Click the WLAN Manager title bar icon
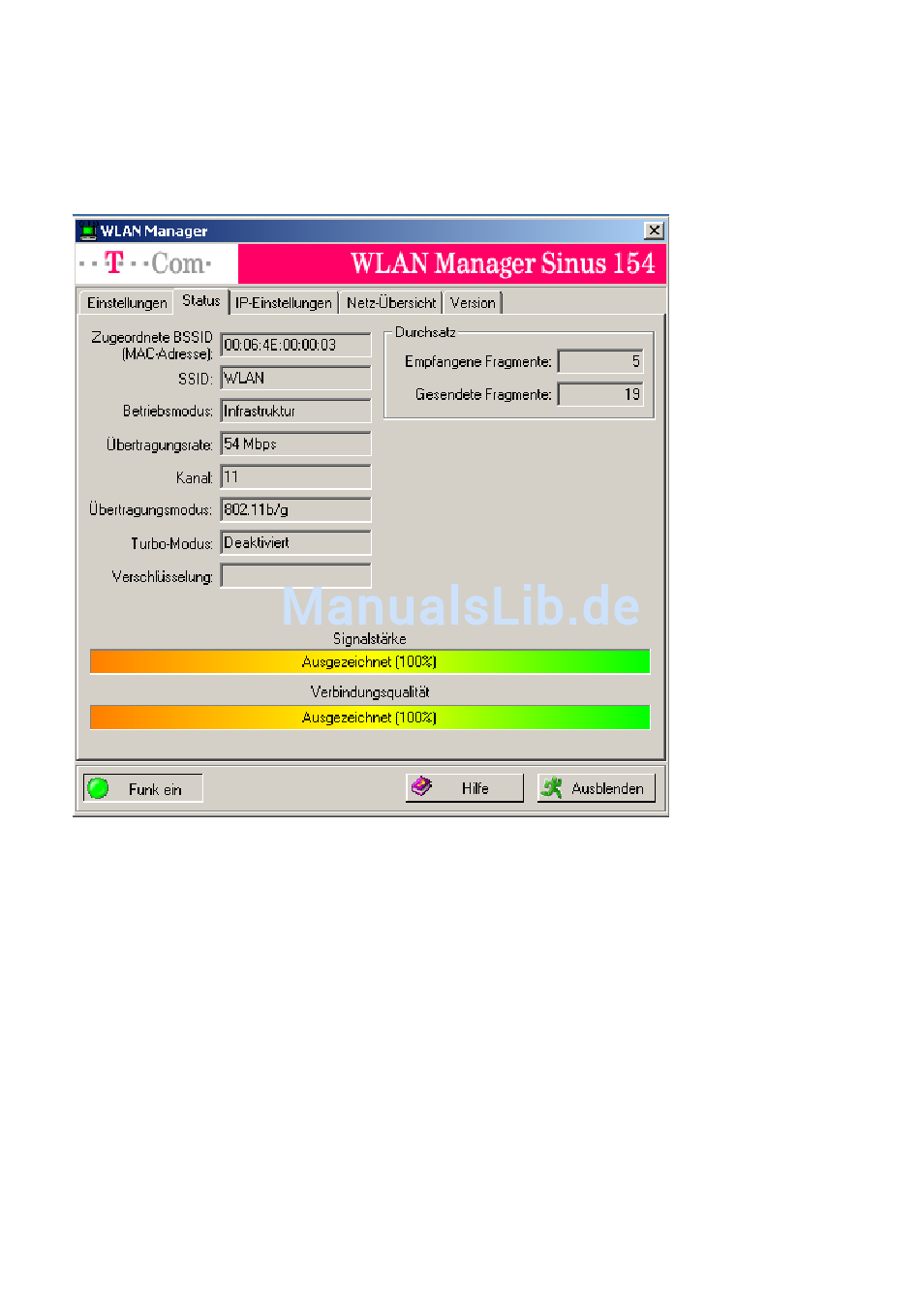Image resolution: width=920 pixels, height=1316 pixels. [87, 230]
